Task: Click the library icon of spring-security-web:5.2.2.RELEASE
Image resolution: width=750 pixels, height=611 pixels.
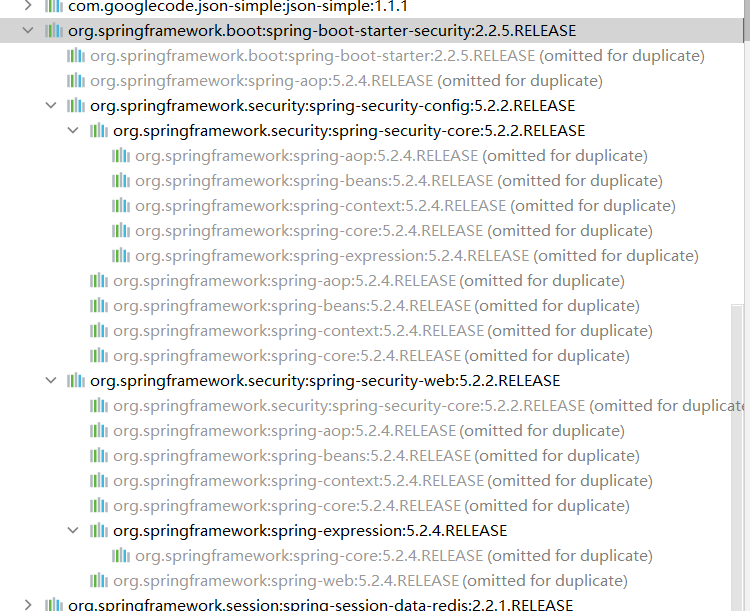Action: (x=76, y=380)
